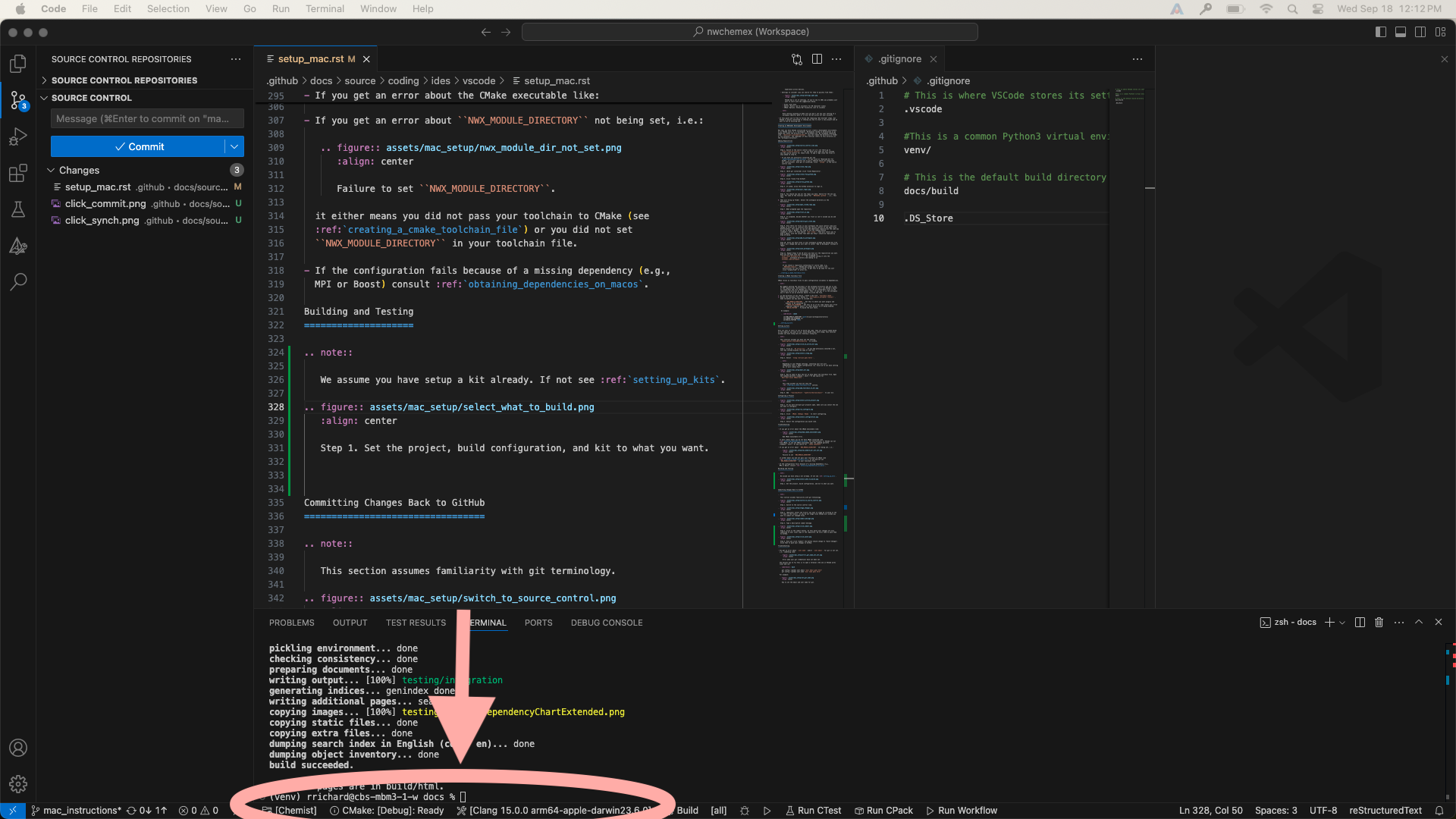Click the 'coding' breadcrumb segment

tap(403, 81)
